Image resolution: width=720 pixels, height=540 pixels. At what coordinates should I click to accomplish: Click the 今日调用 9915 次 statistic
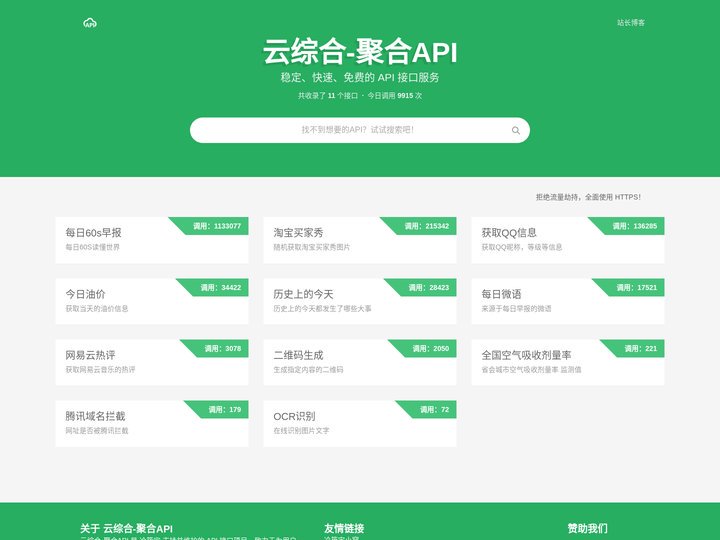[x=394, y=96]
